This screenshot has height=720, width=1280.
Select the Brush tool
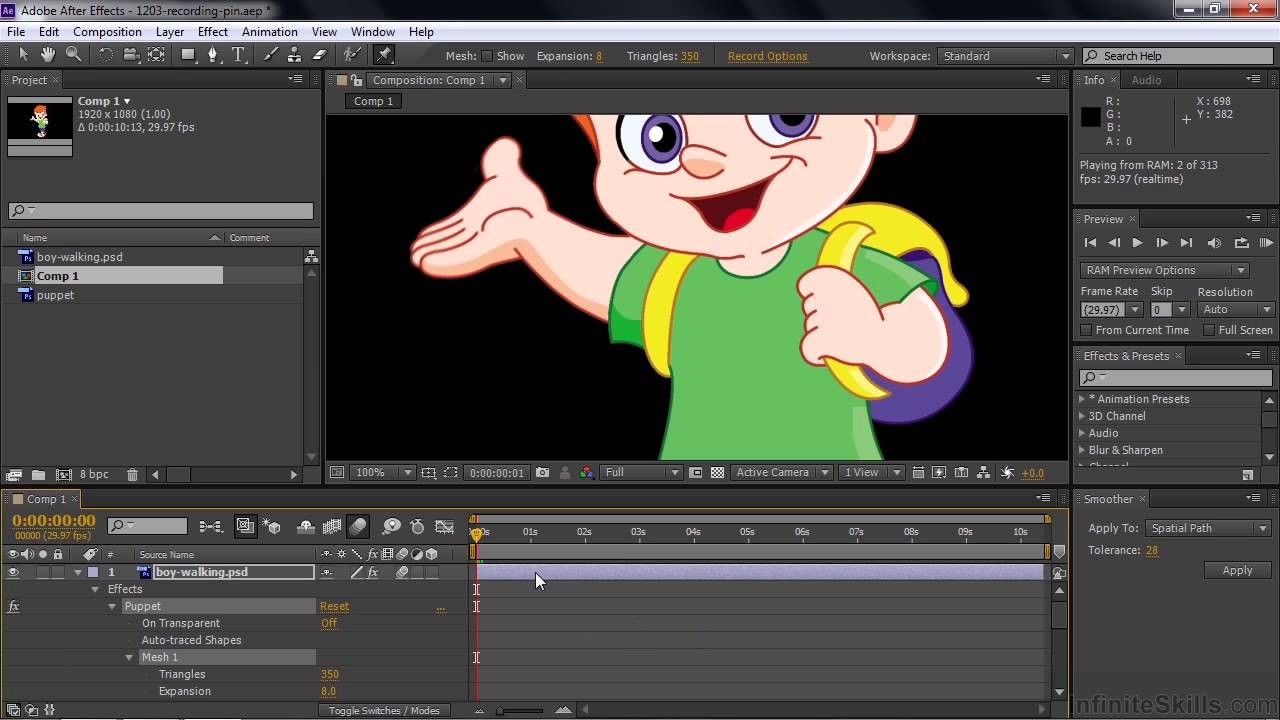coord(270,55)
